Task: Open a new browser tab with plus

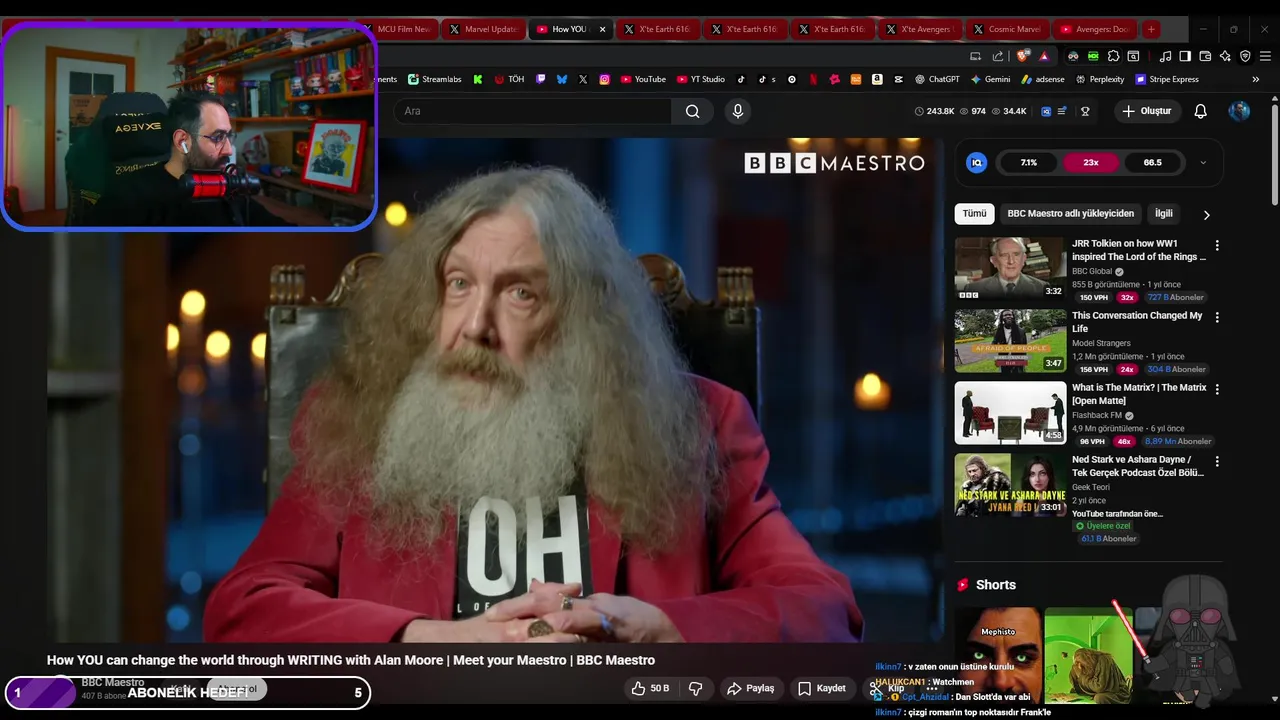Action: (1151, 29)
